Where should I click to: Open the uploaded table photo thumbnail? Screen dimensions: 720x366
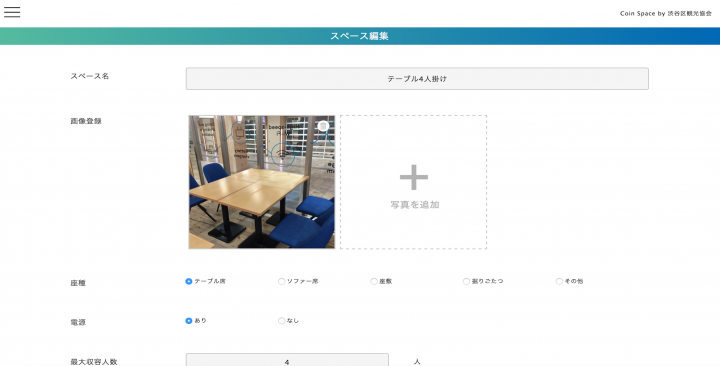[262, 182]
